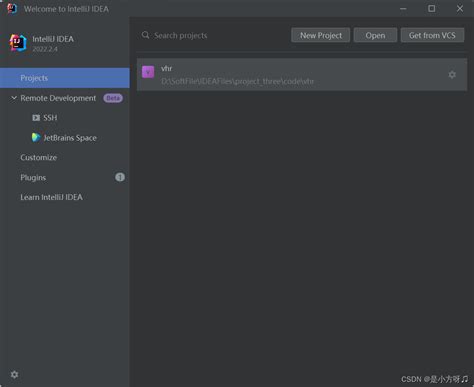Image resolution: width=474 pixels, height=387 pixels.
Task: Click the SSH terminal icon
Action: [x=36, y=118]
